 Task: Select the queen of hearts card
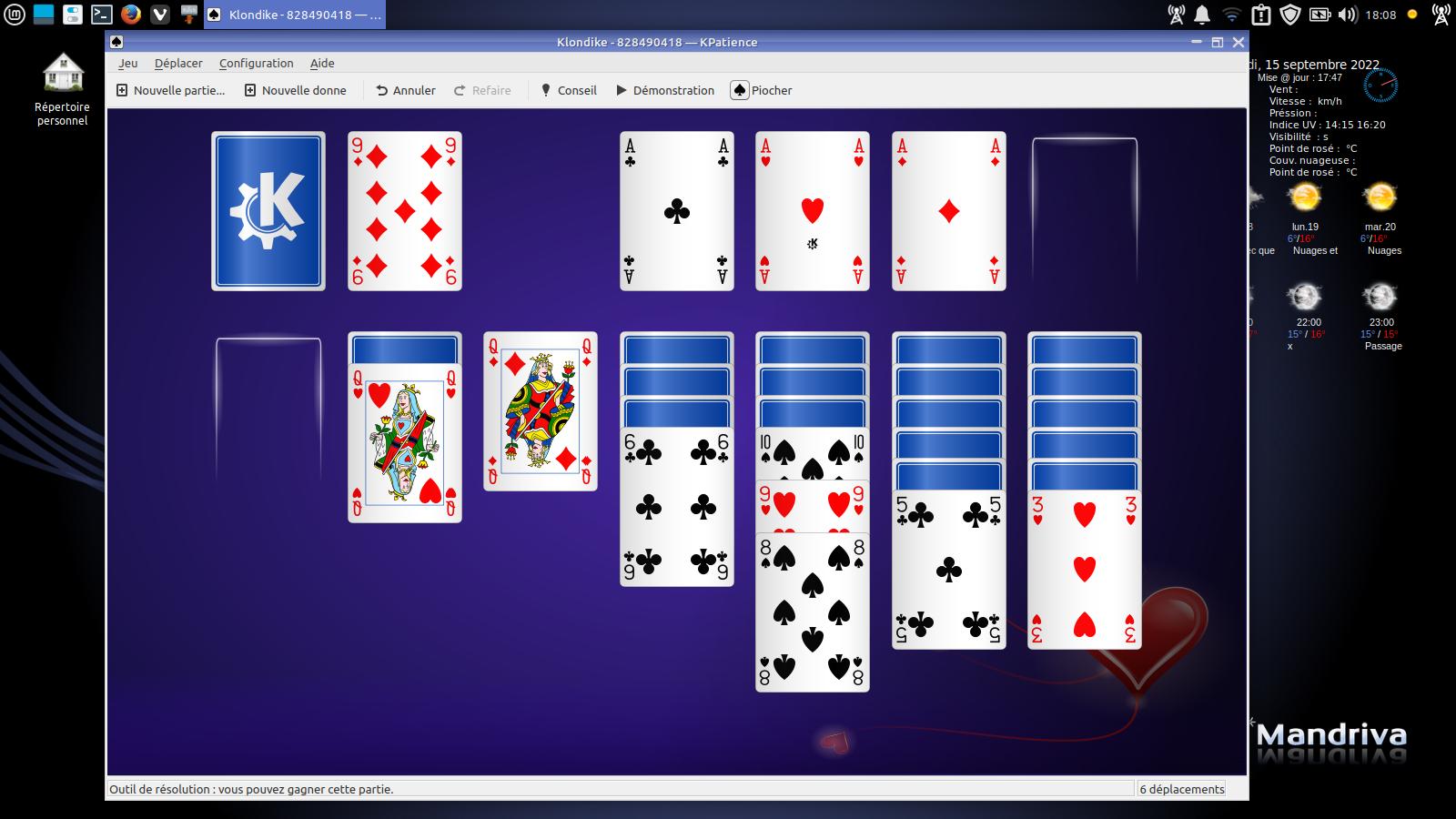(405, 443)
